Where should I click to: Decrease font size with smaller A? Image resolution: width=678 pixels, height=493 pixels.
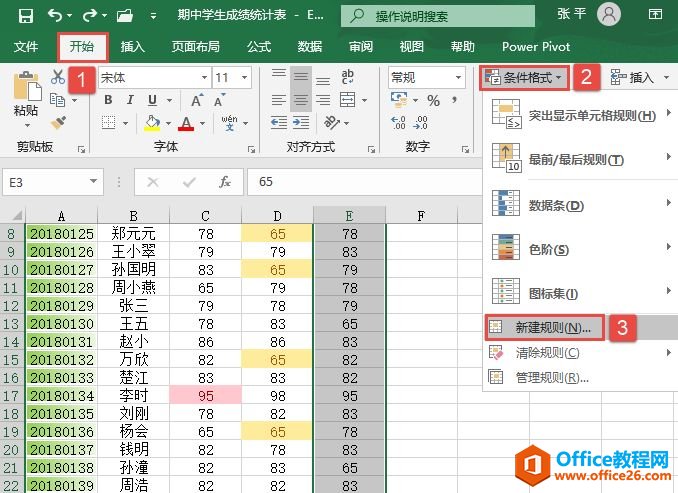(x=220, y=100)
